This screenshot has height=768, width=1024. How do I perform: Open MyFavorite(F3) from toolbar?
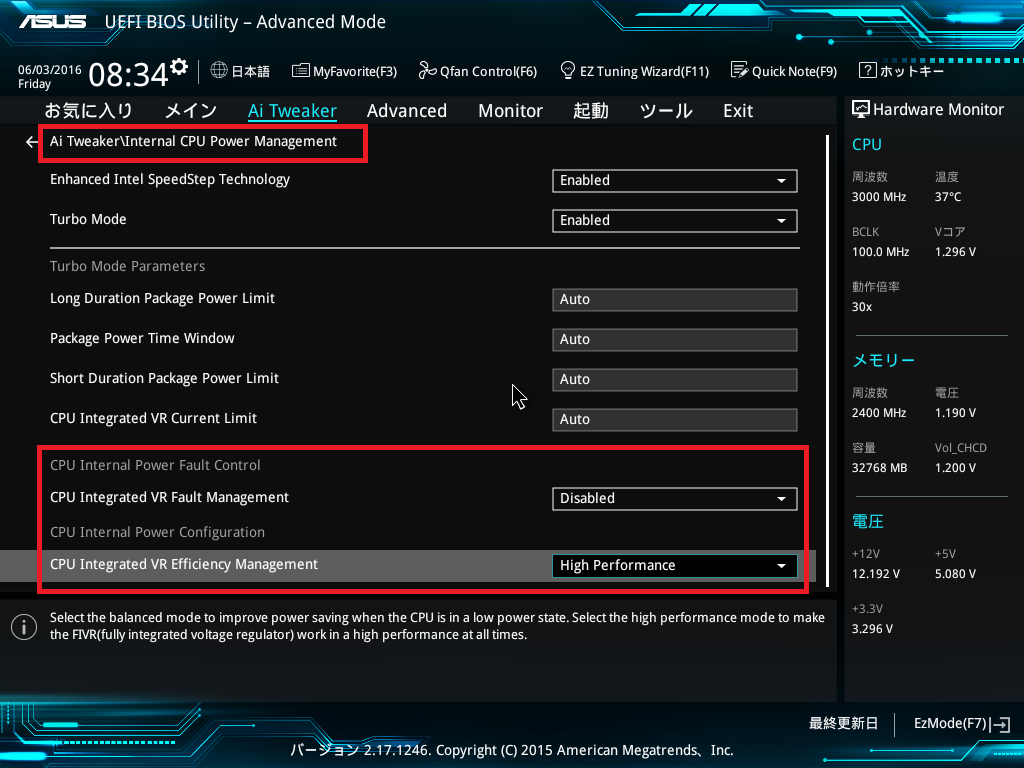(x=344, y=71)
